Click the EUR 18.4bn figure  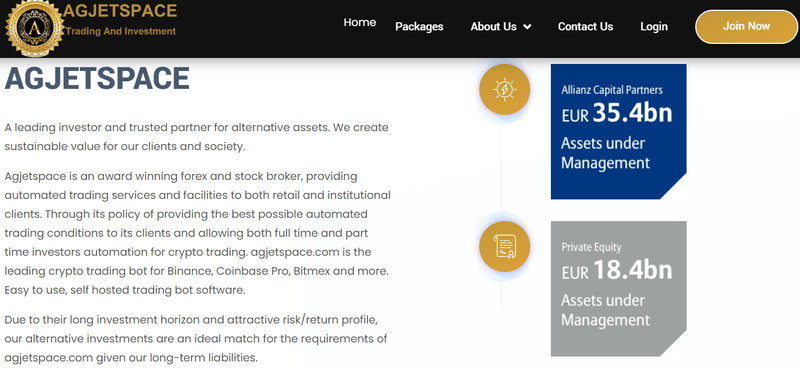point(617,271)
